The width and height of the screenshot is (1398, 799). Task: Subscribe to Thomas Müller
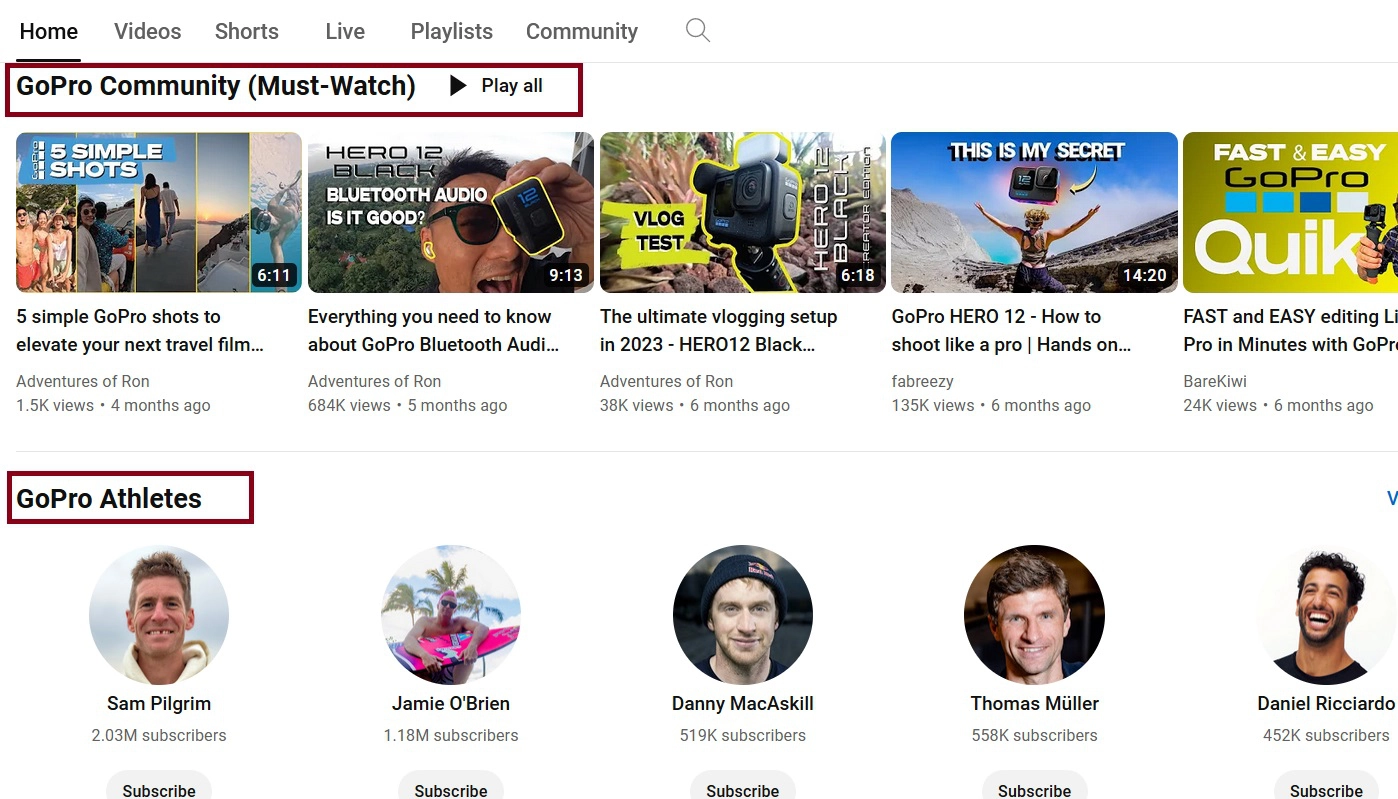click(x=1034, y=785)
